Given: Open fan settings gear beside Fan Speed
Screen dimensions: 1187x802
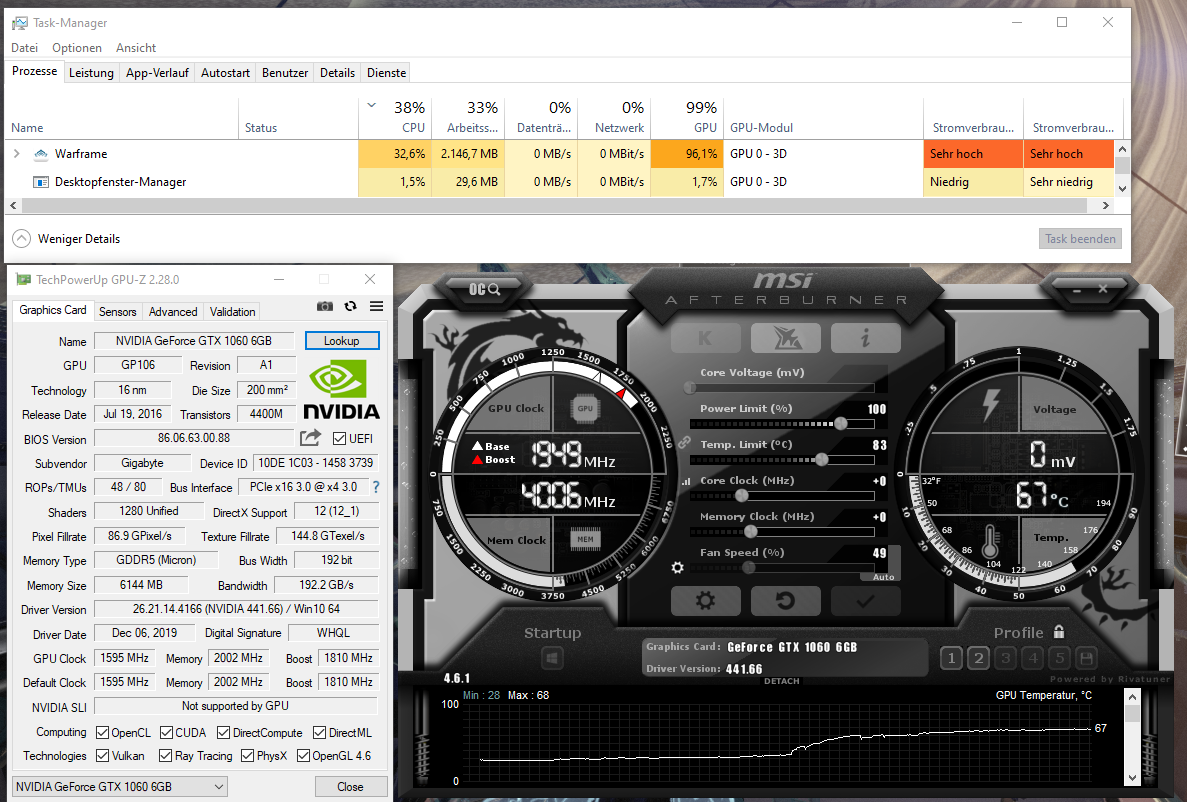Looking at the screenshot, I should click(678, 567).
